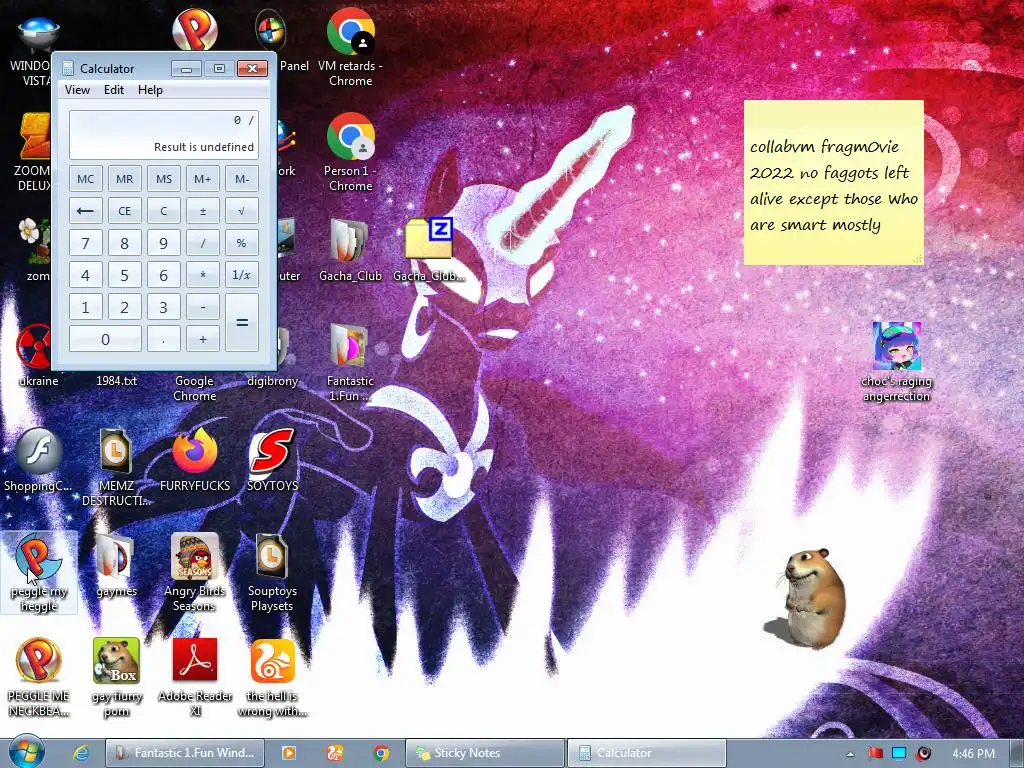This screenshot has height=768, width=1024.
Task: Launch the PEGGLE ME NECKBEA... shortcut
Action: pos(39,678)
